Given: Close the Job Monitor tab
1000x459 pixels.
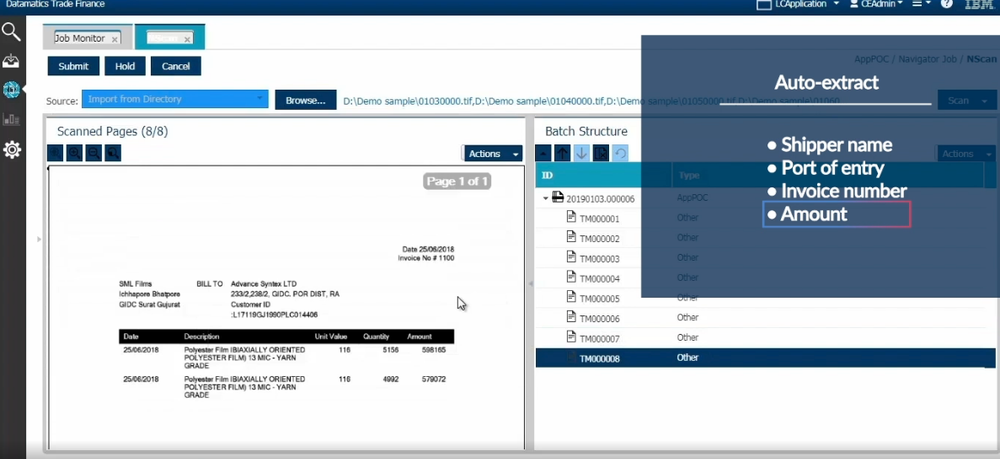Looking at the screenshot, I should [x=115, y=40].
